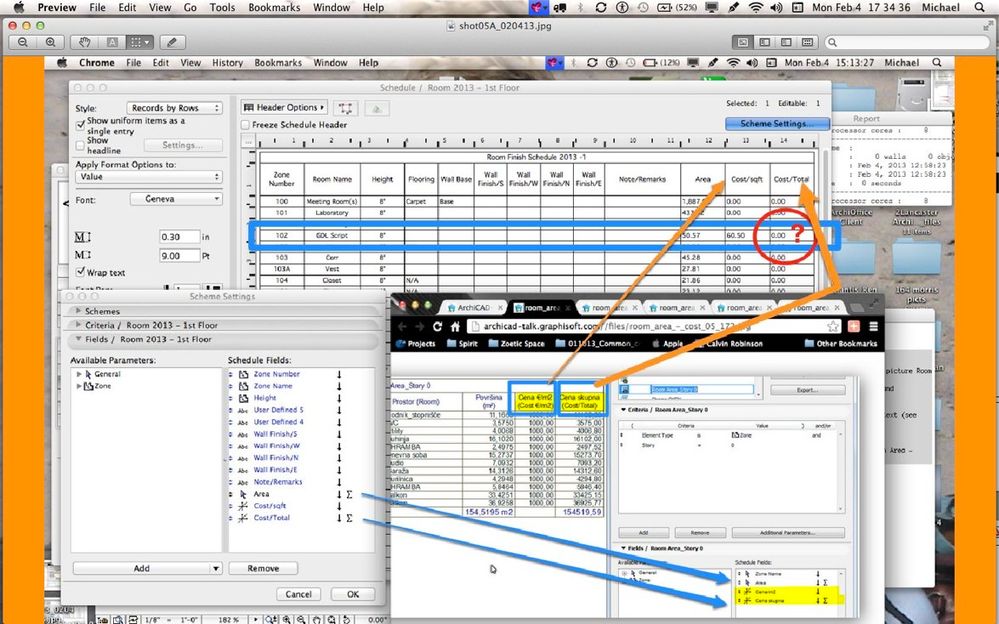Toggle Show uniform items as a single entry
Viewport: 999px width, 624px height.
(80, 124)
